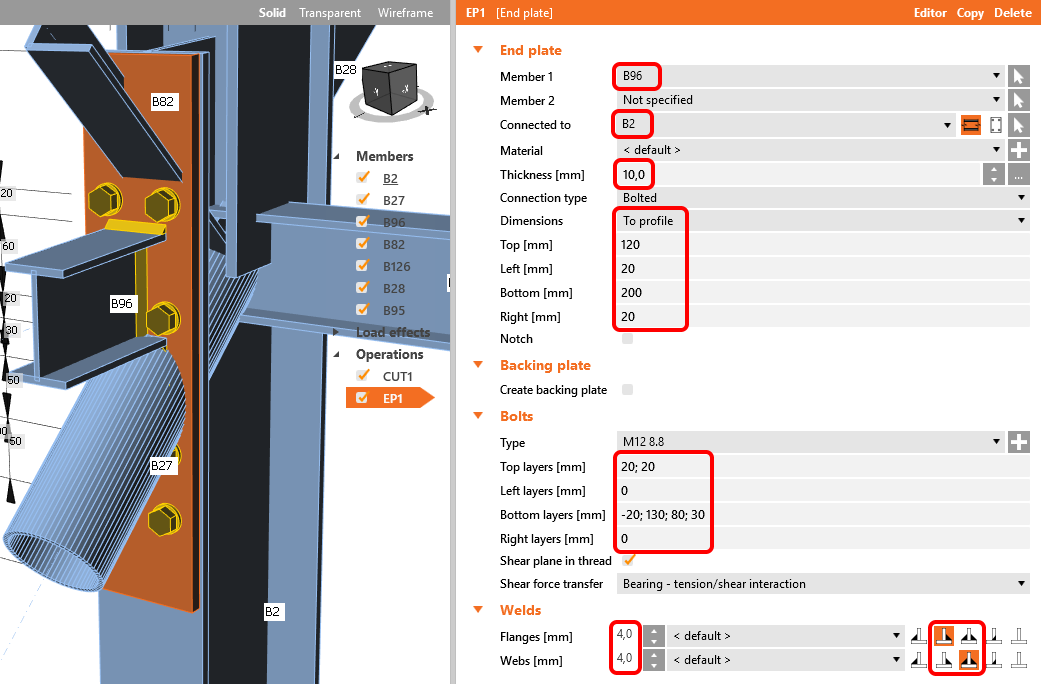Click the Copy button

point(970,13)
